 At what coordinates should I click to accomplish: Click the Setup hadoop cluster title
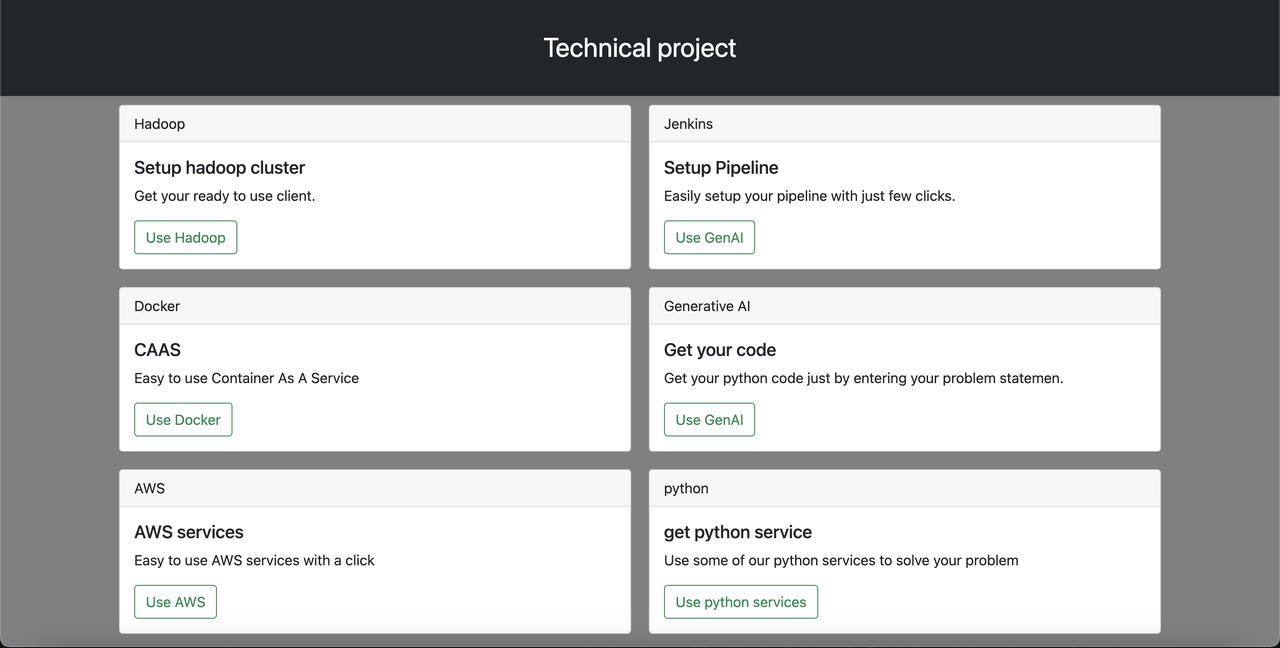pos(219,168)
